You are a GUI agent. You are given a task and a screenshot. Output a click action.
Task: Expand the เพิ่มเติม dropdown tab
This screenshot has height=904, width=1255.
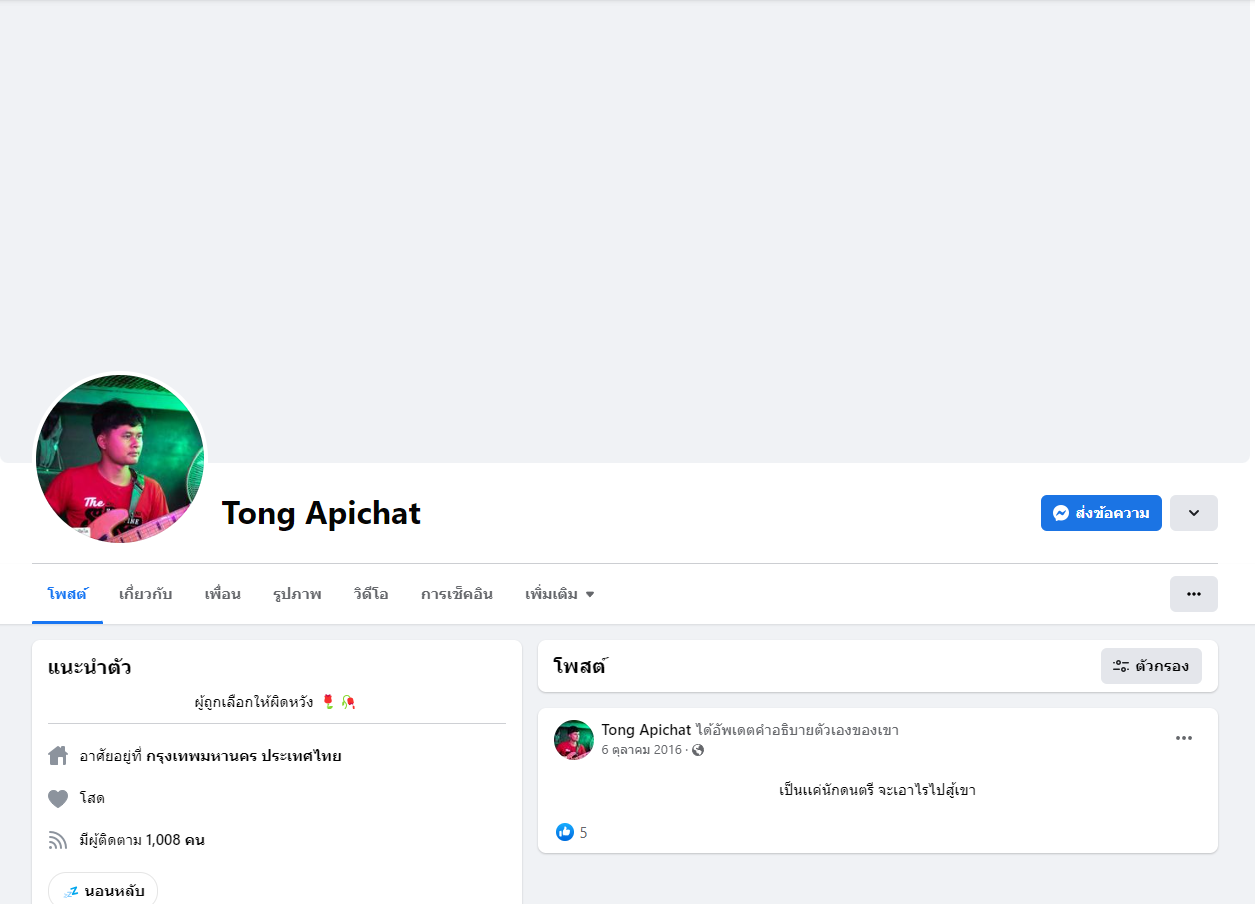pos(560,594)
